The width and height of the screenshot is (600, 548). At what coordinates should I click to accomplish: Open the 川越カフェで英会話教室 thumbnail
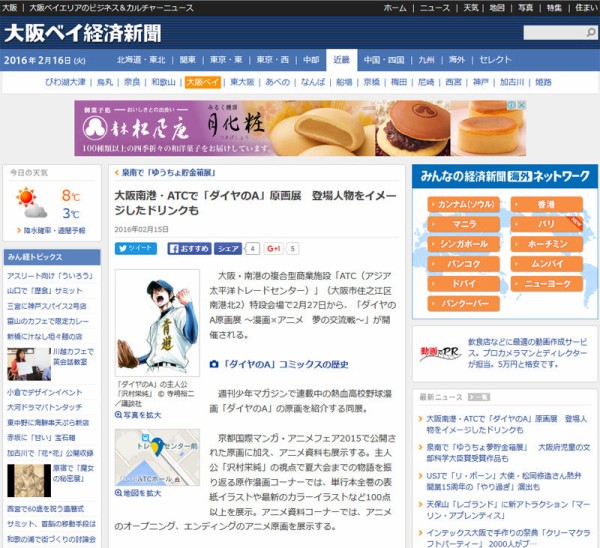click(x=29, y=364)
